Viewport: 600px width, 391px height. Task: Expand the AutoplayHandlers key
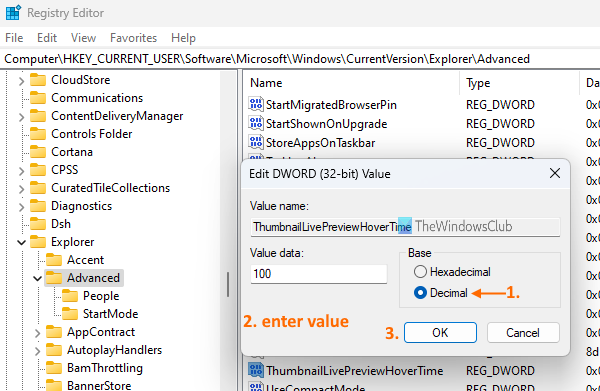(x=37, y=351)
